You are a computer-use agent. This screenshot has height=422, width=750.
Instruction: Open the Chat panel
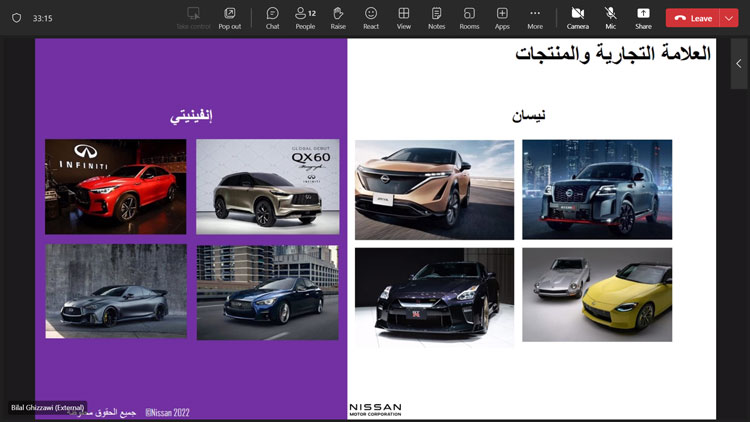pos(272,17)
